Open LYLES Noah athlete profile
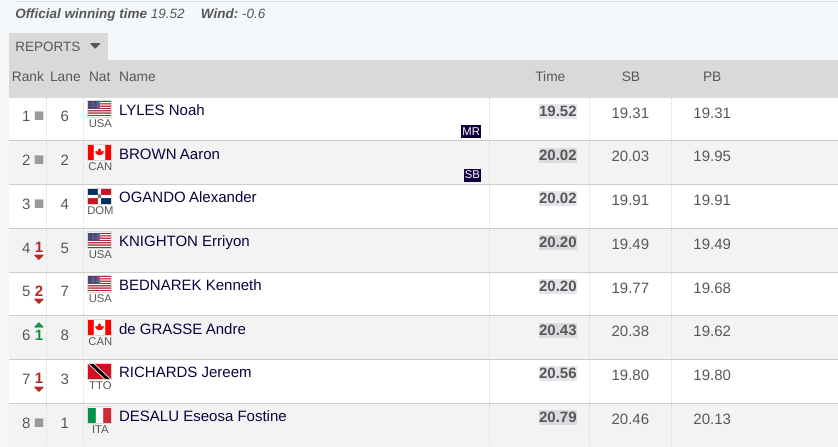This screenshot has width=838, height=447. click(161, 110)
